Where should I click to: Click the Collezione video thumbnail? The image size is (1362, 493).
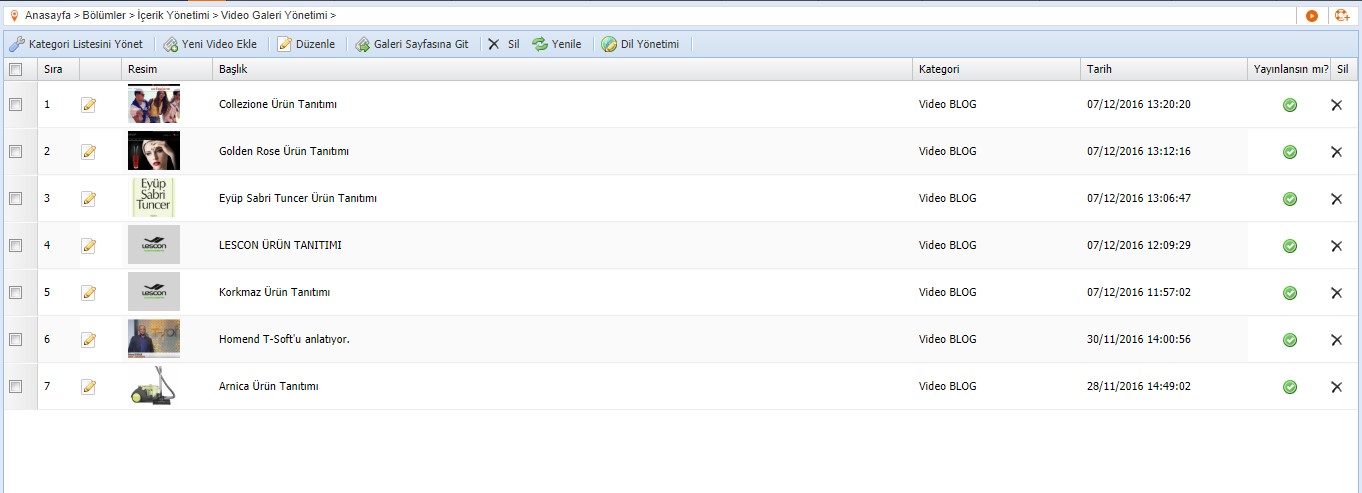point(154,104)
